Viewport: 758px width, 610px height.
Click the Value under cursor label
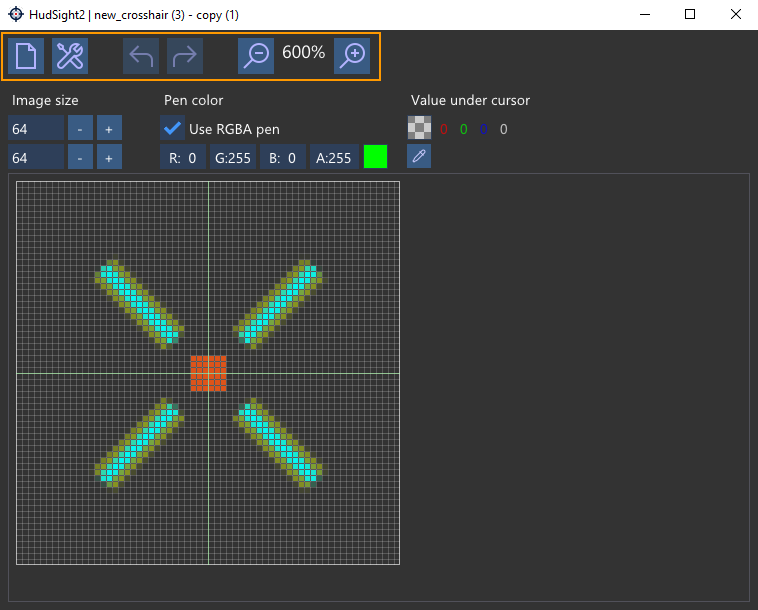(470, 100)
